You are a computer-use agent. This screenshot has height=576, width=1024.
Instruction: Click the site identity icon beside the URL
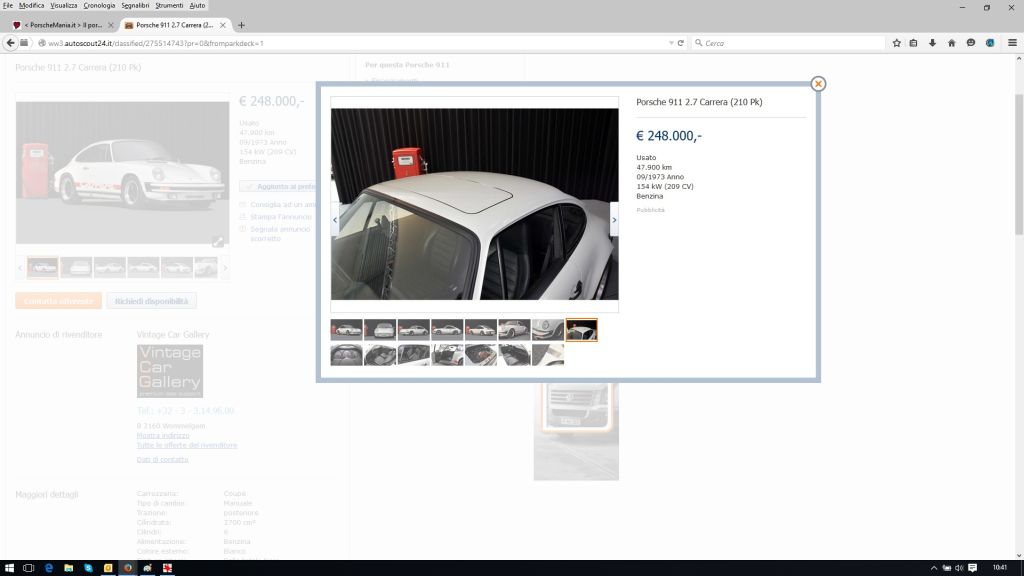point(42,43)
